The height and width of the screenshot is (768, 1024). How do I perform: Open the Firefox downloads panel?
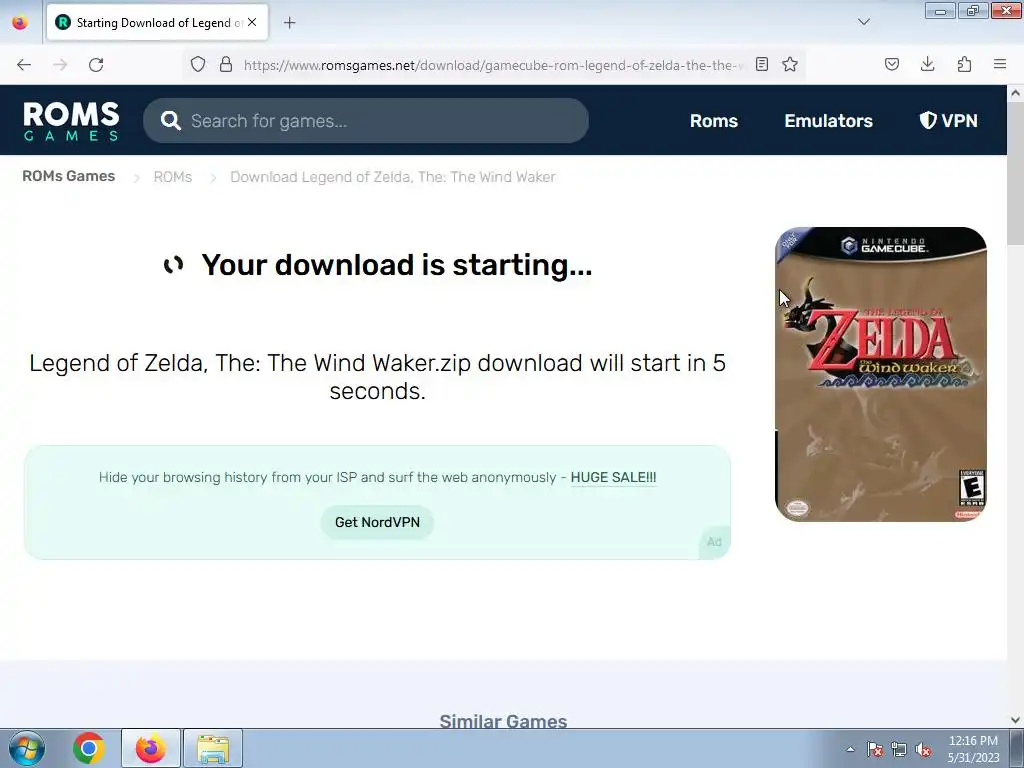(927, 65)
